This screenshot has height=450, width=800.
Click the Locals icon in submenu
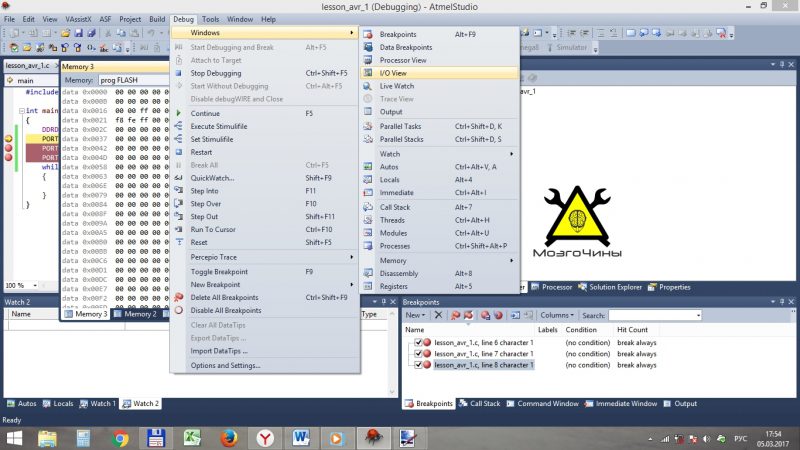368,180
